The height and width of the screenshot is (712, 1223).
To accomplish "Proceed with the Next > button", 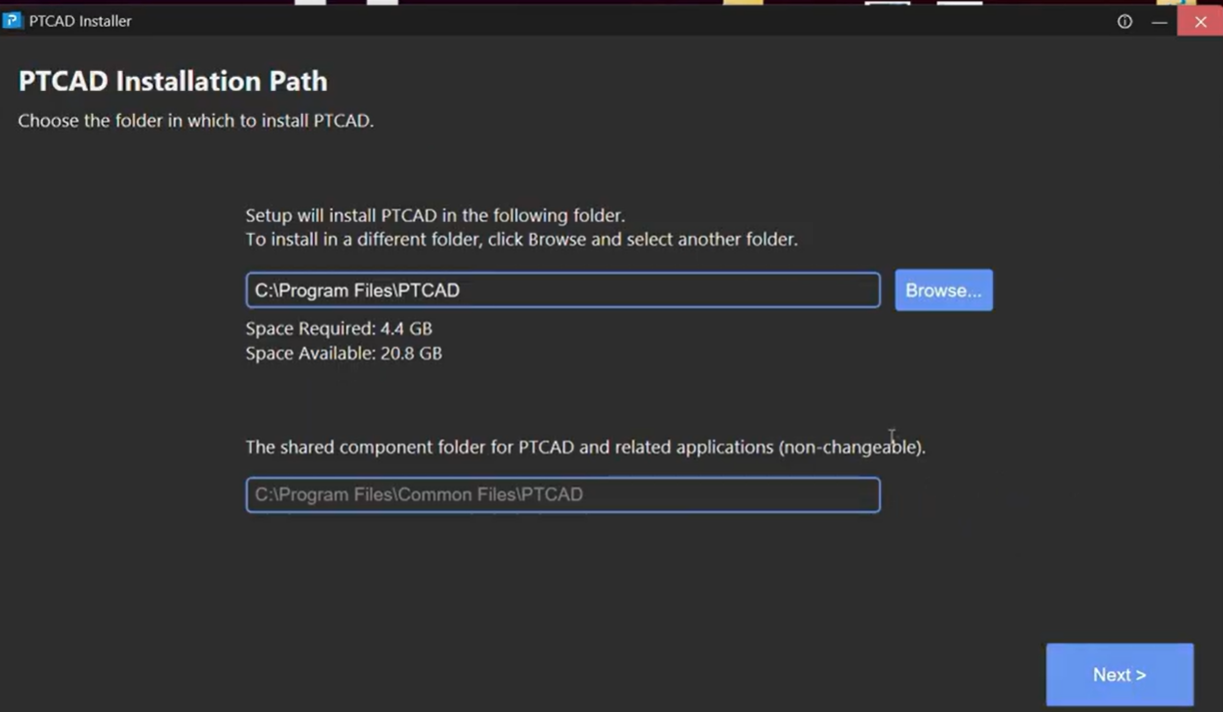I will pos(1119,675).
